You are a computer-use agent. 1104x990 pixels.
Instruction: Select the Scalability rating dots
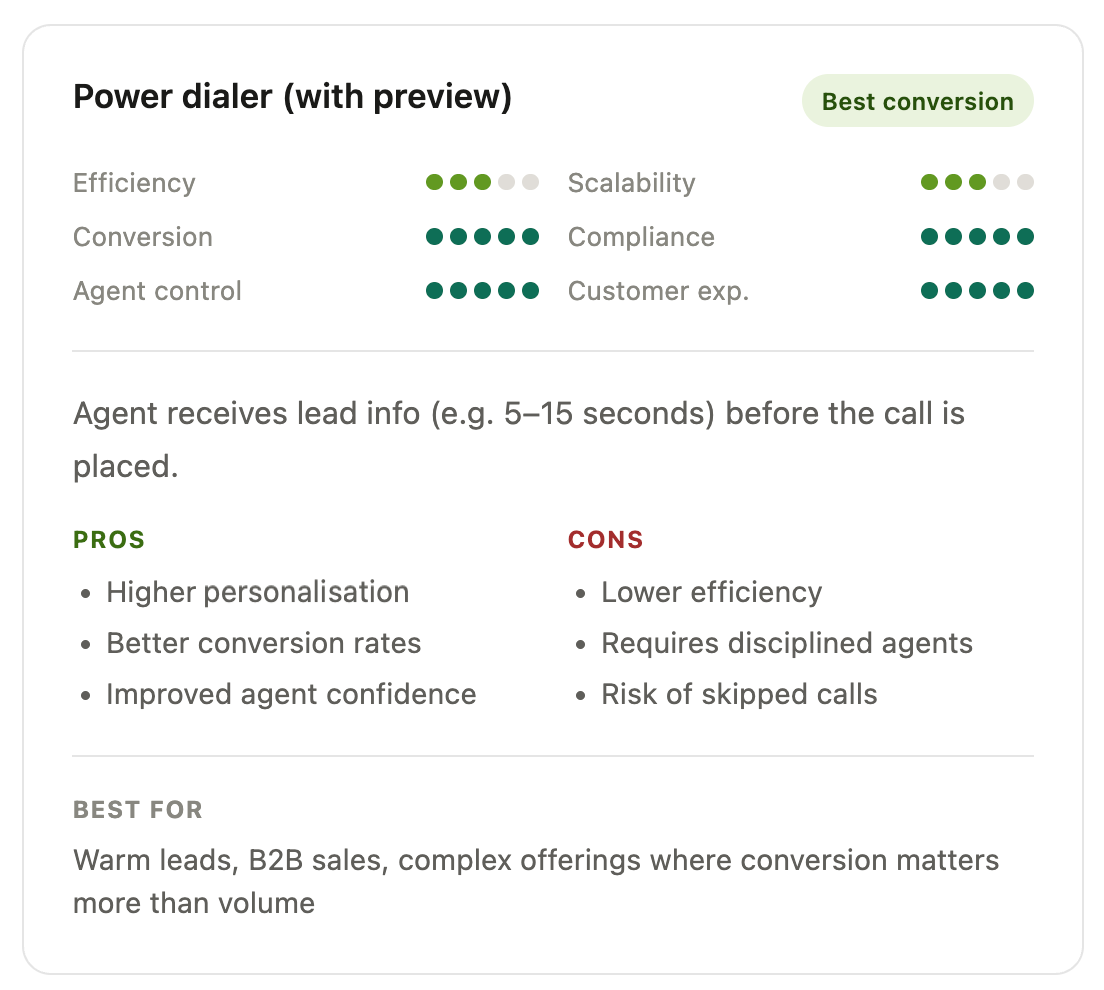click(x=977, y=182)
